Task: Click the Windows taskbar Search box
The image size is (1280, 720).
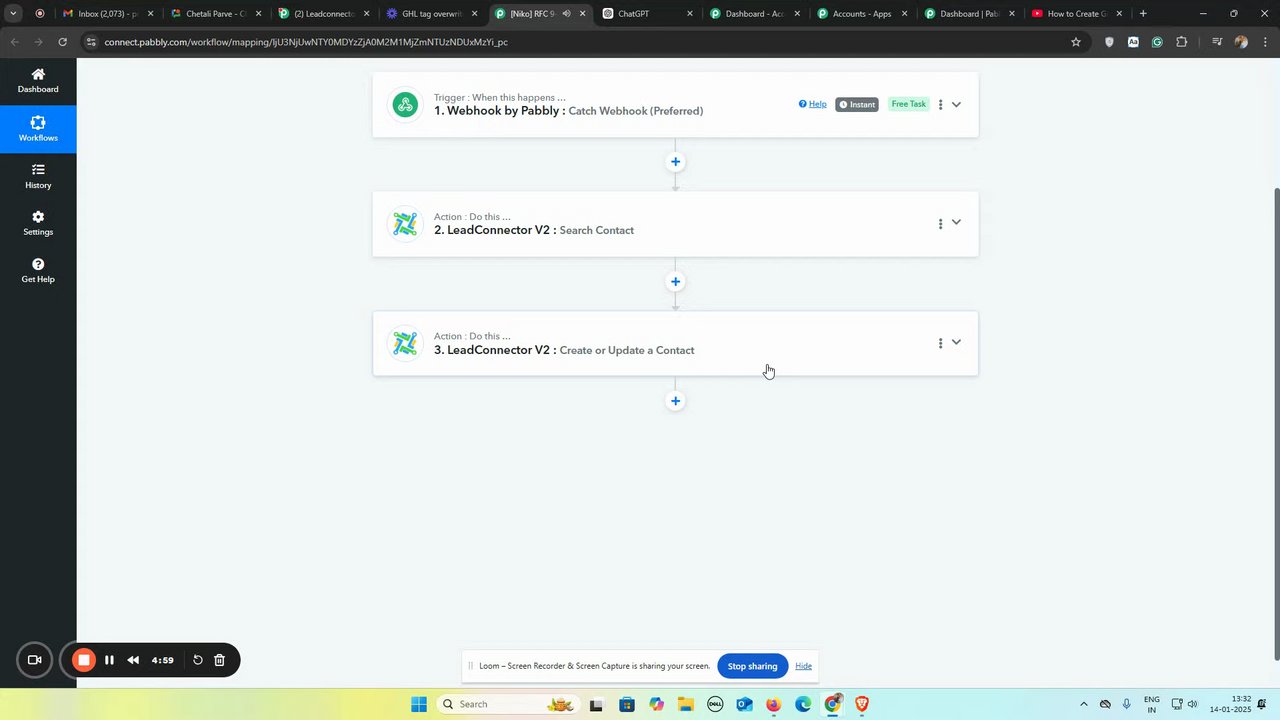Action: coord(508,704)
